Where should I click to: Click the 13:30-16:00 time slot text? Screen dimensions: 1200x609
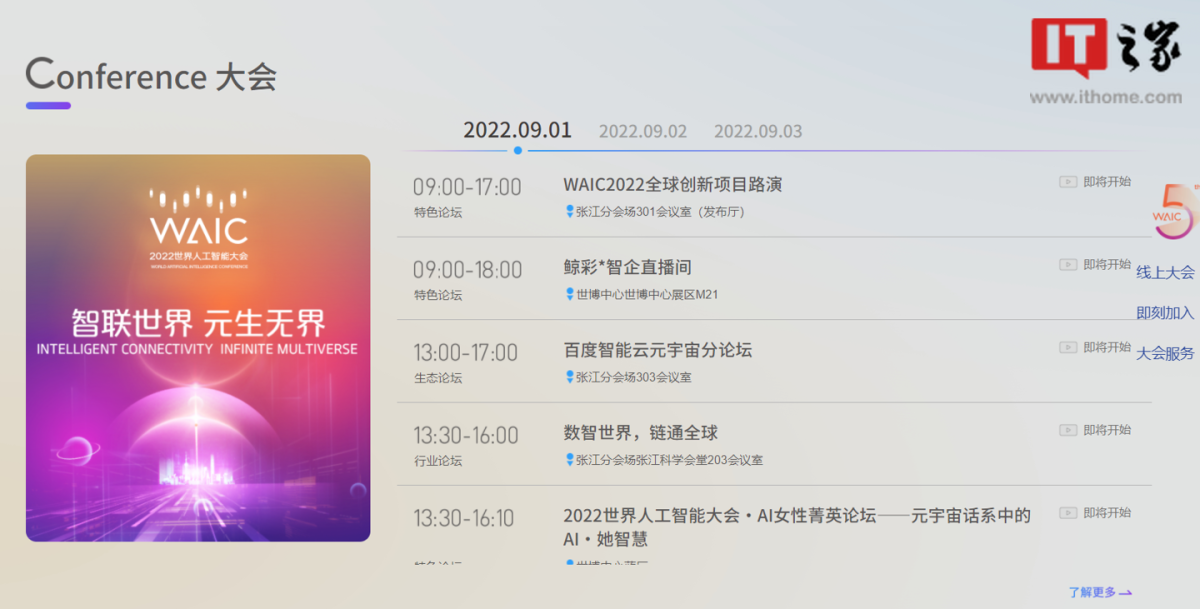[466, 436]
